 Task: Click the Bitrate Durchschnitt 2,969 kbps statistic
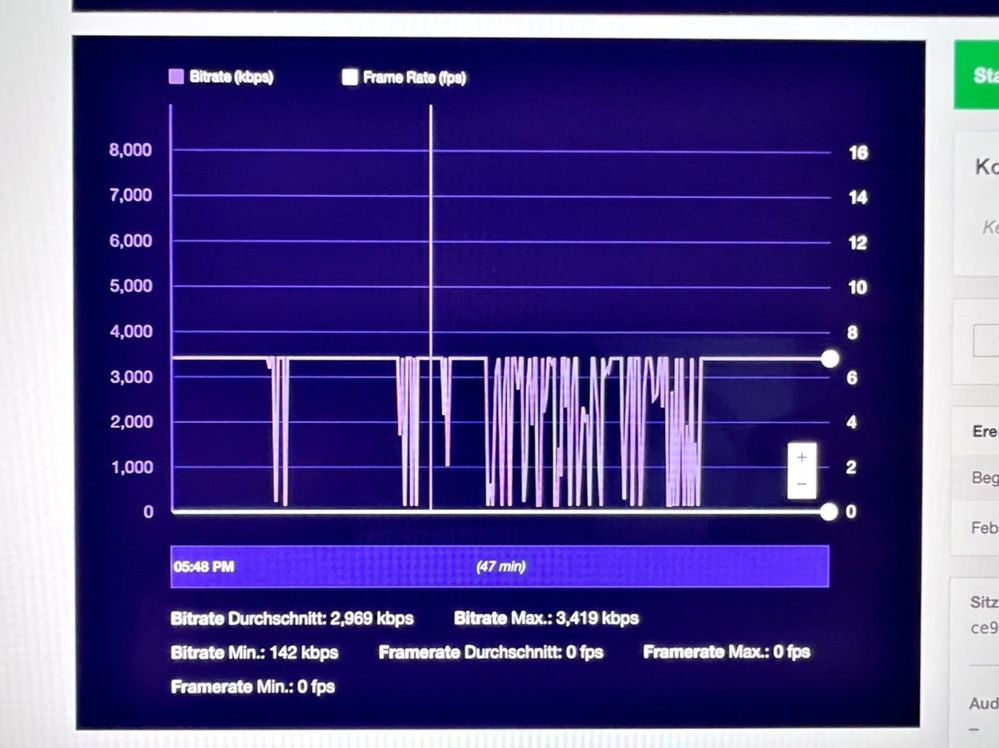[x=292, y=619]
